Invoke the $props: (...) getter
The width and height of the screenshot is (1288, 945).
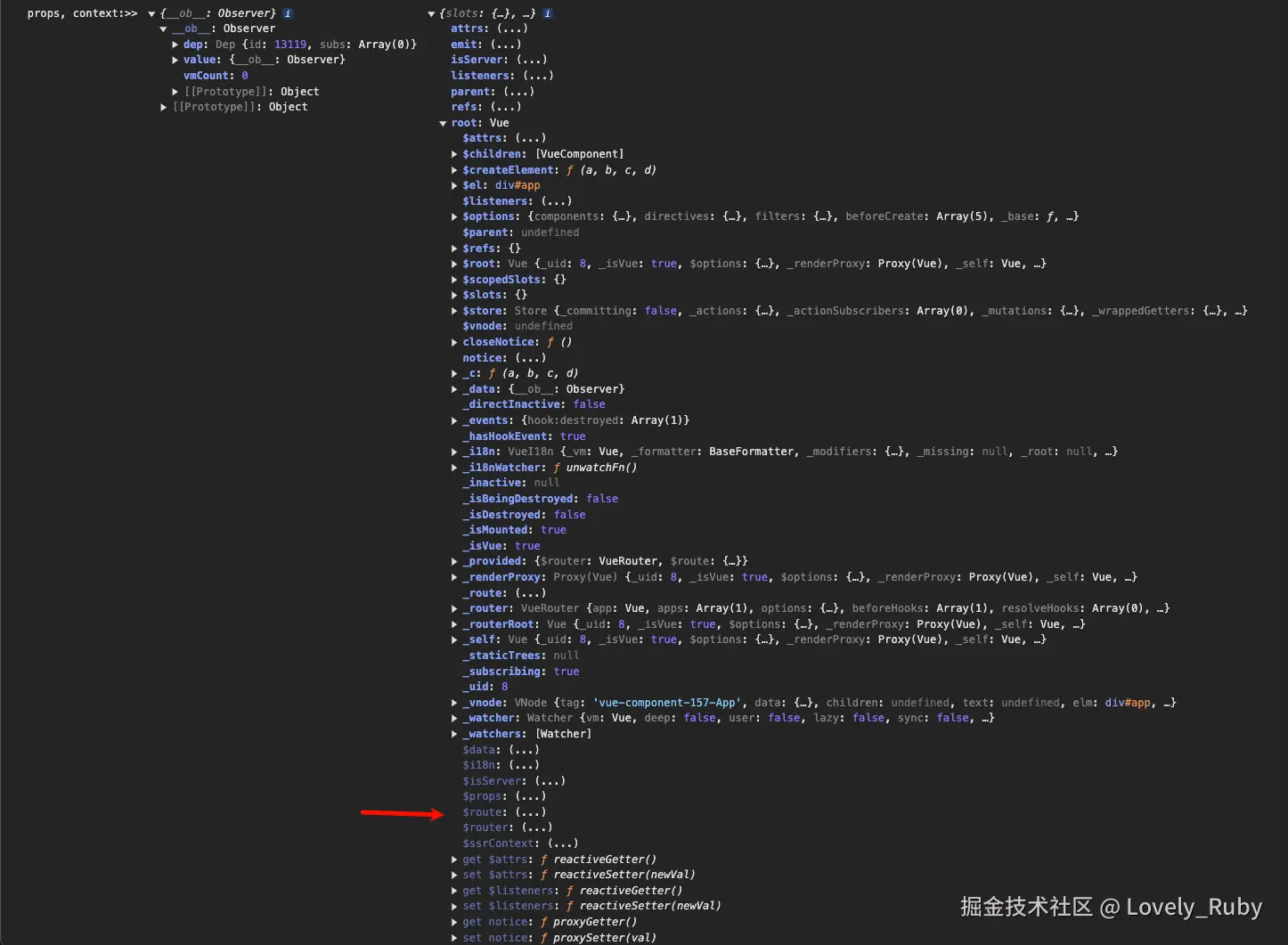(531, 796)
